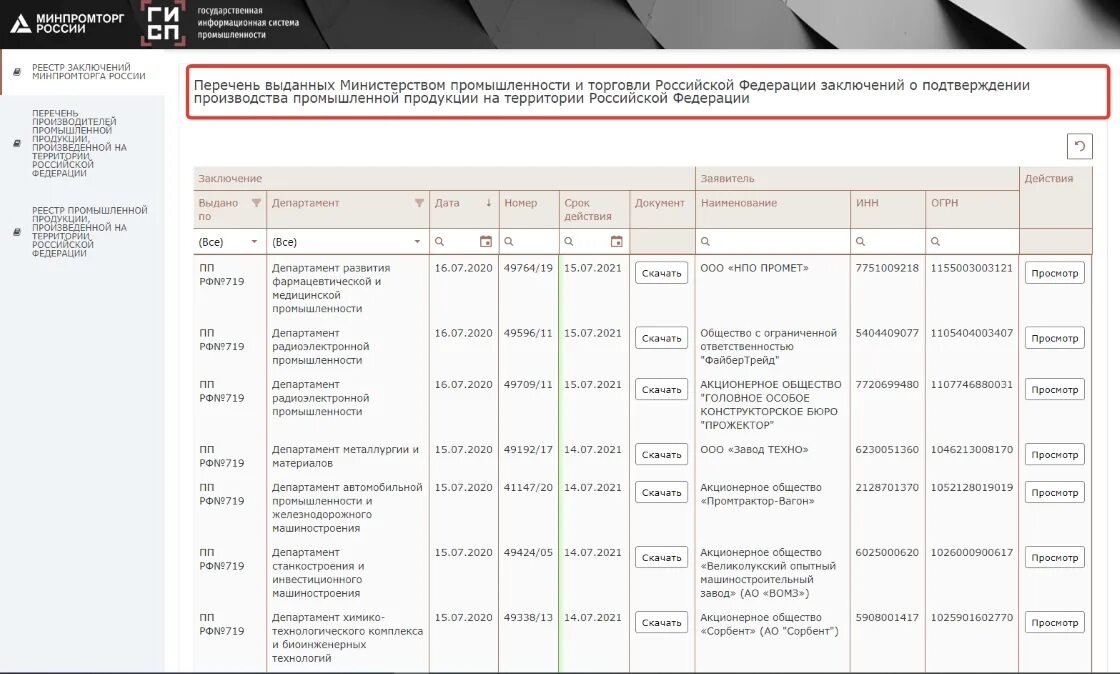Select number cell 49596/11
This screenshot has height=674, width=1120.
pyautogui.click(x=528, y=333)
